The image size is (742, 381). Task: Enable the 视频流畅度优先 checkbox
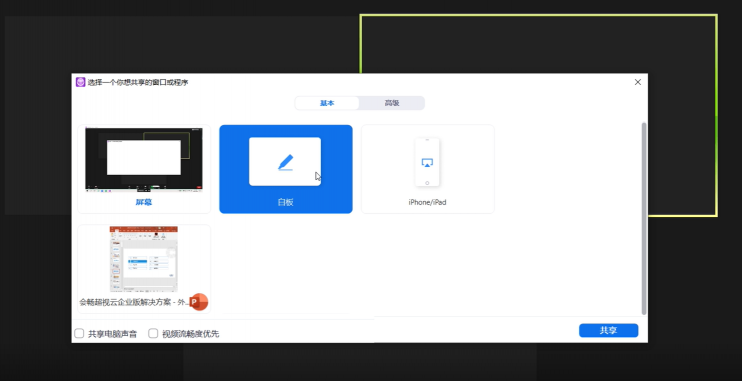[x=153, y=334]
